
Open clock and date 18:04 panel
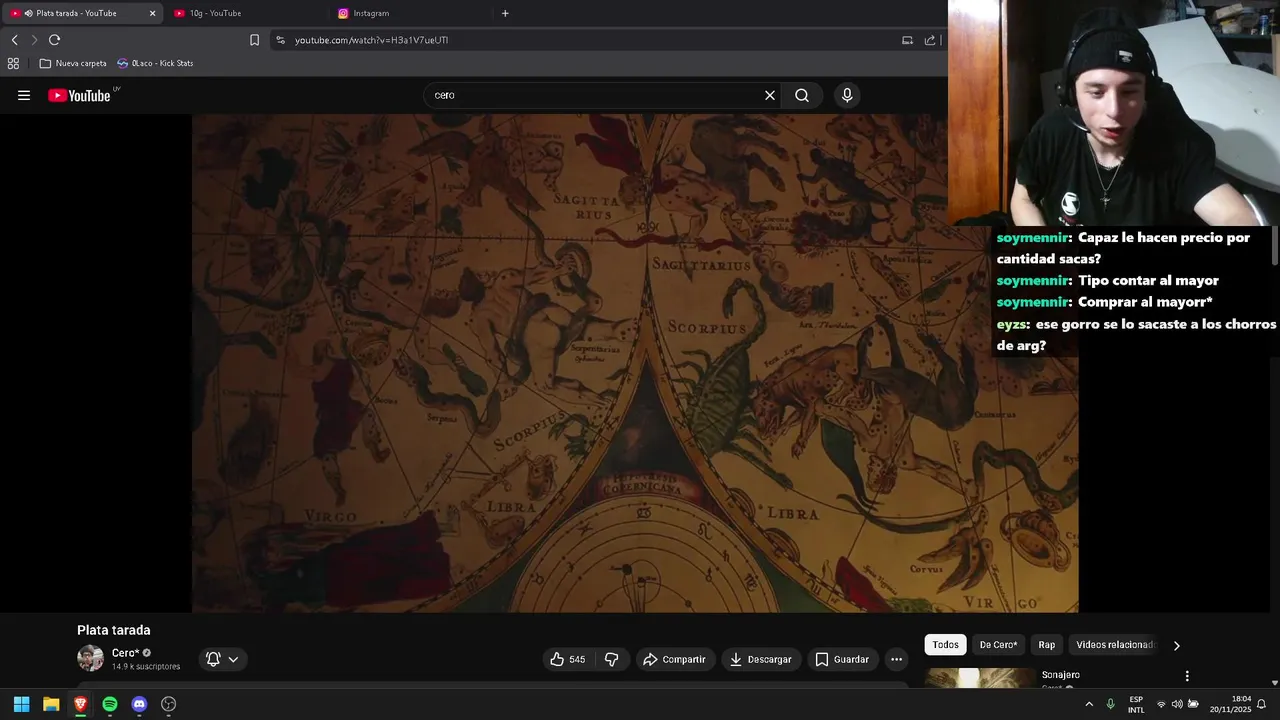[1230, 704]
